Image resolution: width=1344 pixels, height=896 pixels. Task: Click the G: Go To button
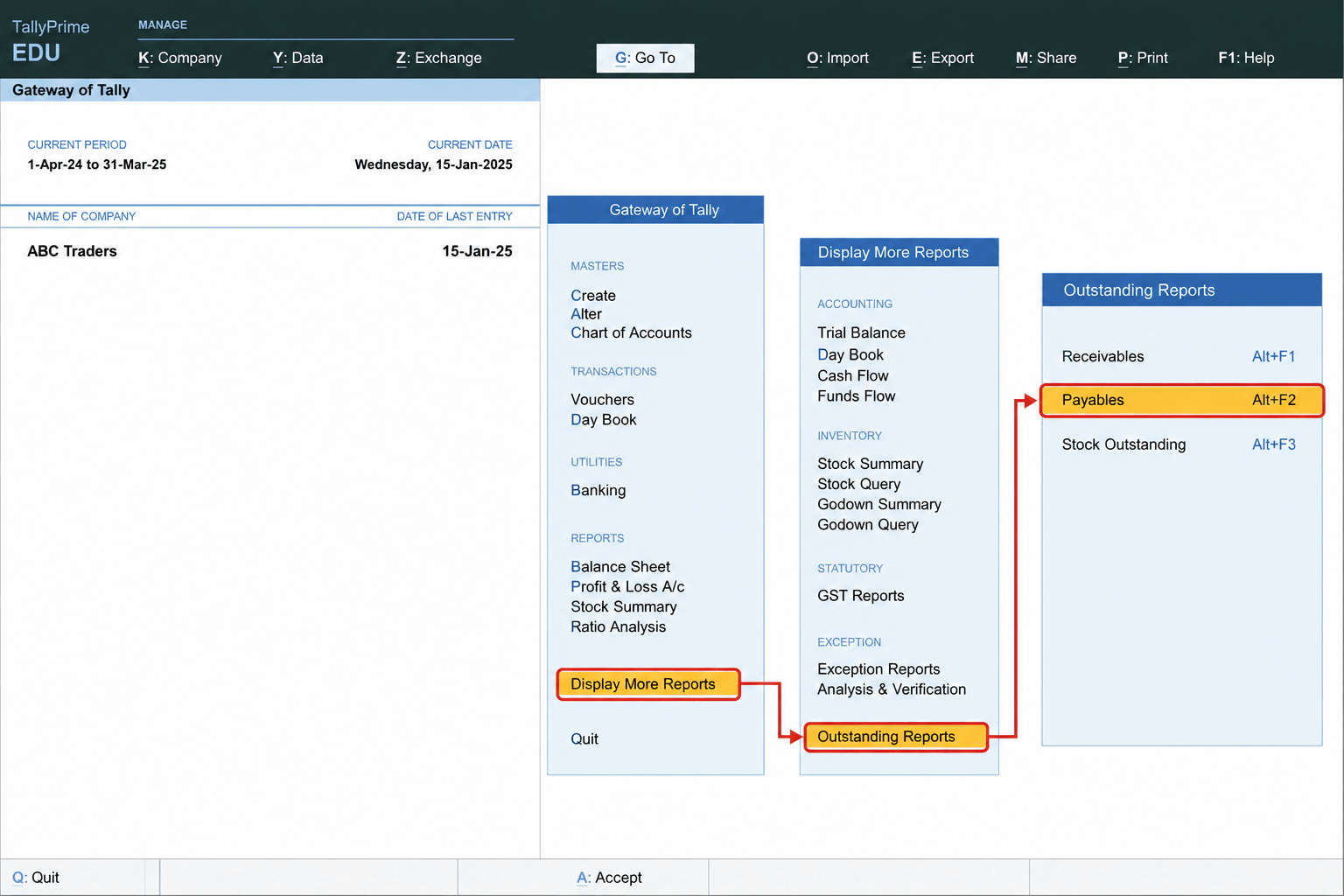coord(646,58)
